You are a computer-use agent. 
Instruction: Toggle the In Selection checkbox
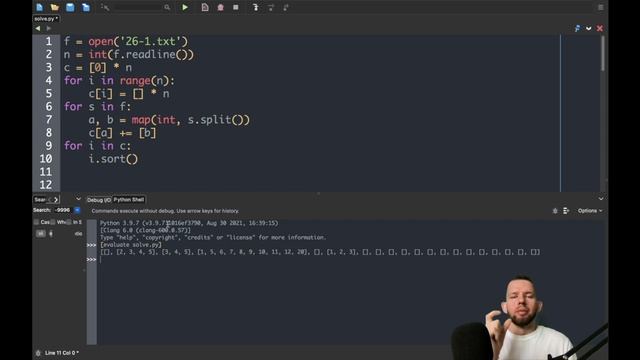coord(69,222)
